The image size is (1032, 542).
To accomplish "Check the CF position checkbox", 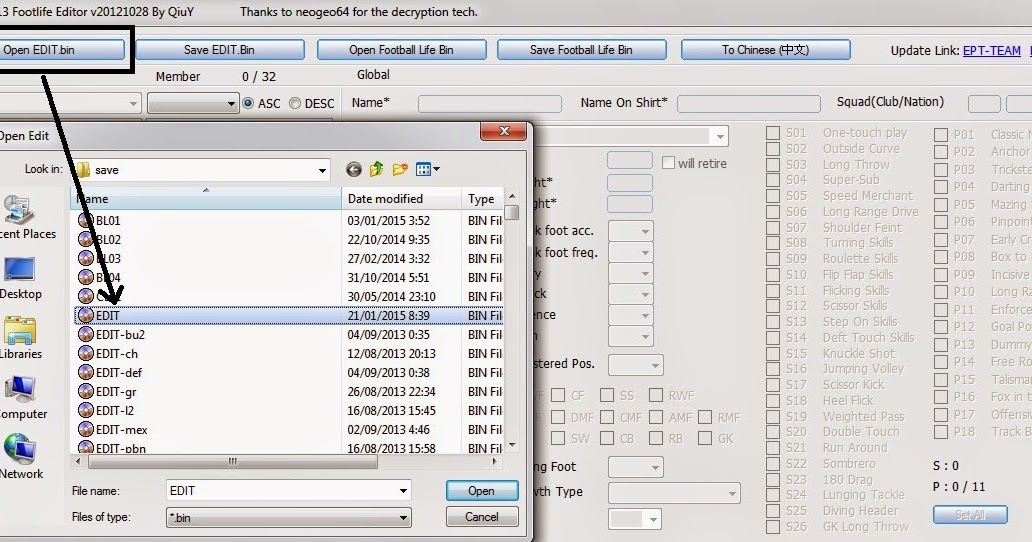I will point(558,395).
